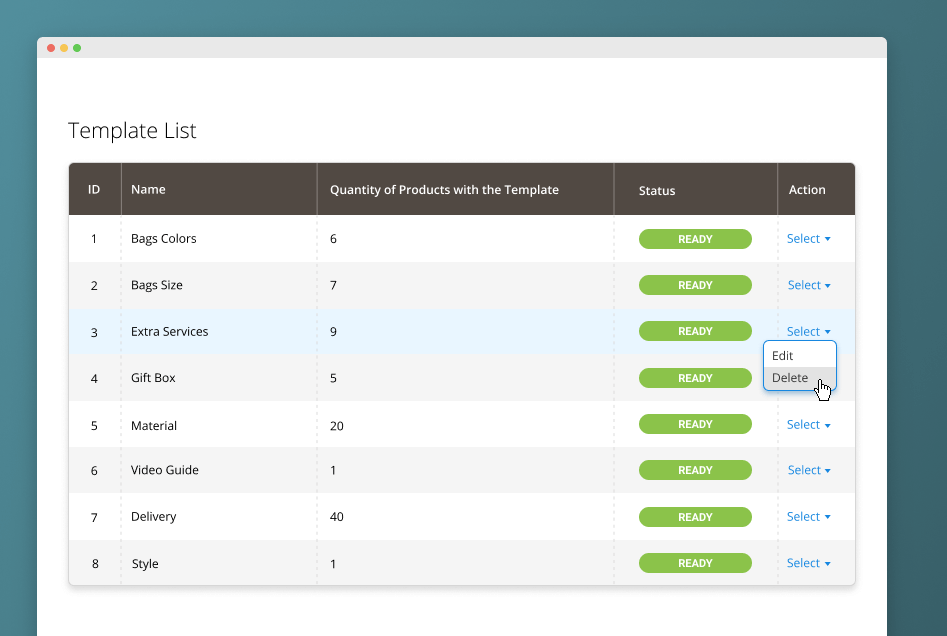This screenshot has height=636, width=947.
Task: Click the yellow minimize window button
Action: pos(64,48)
